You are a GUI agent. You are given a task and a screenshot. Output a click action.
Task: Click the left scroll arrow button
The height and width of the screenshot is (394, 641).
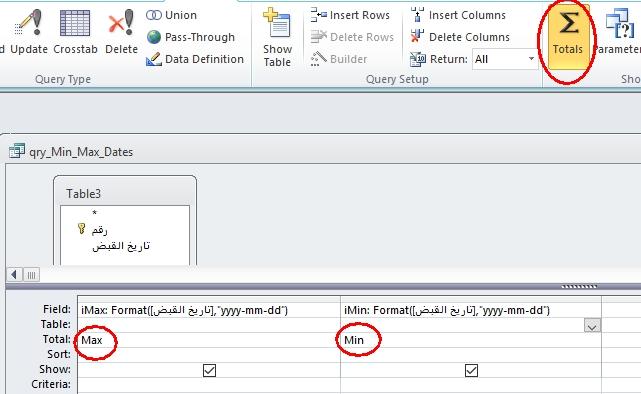(14, 274)
